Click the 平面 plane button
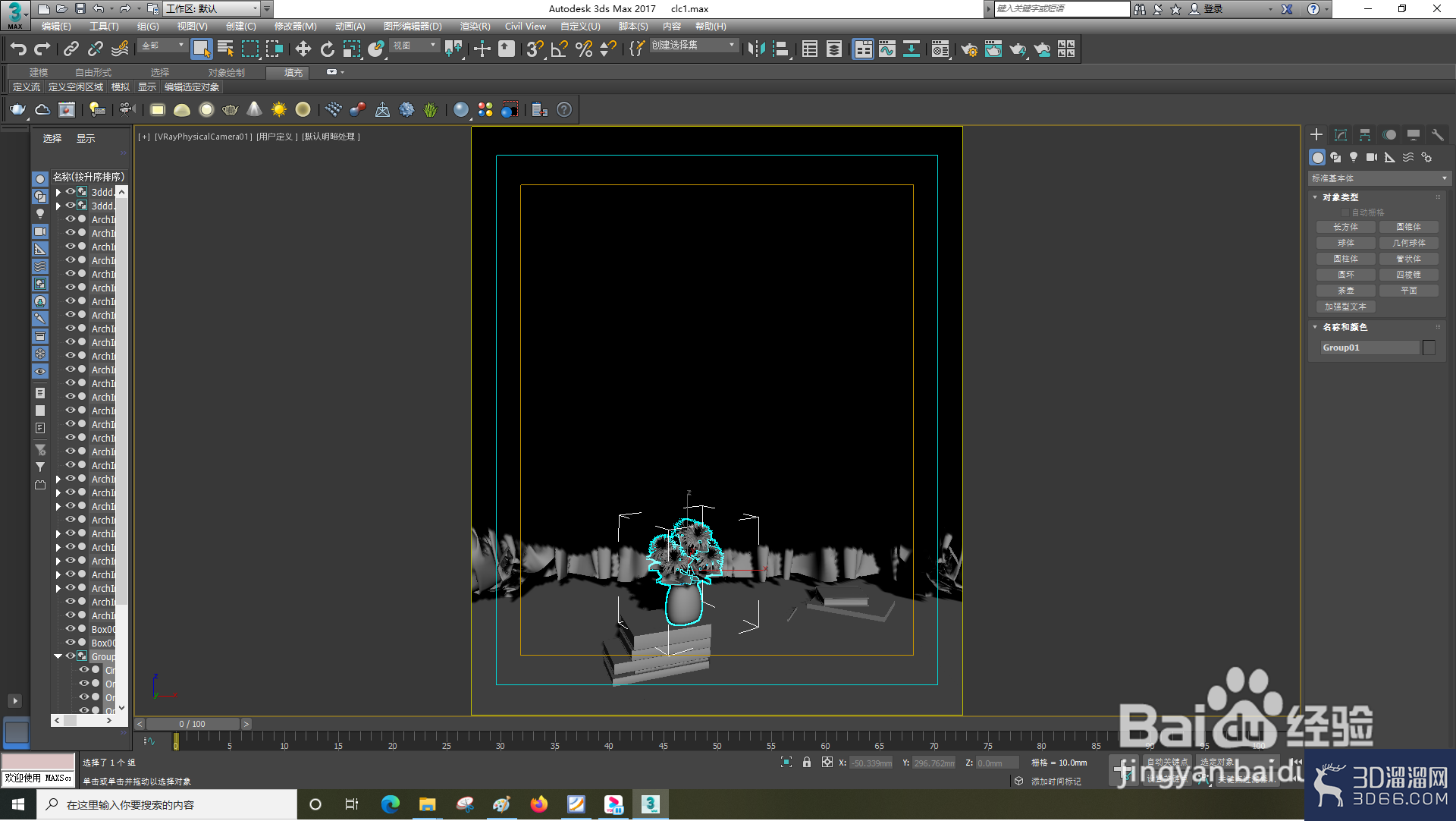This screenshot has width=1456, height=821. tap(1409, 291)
